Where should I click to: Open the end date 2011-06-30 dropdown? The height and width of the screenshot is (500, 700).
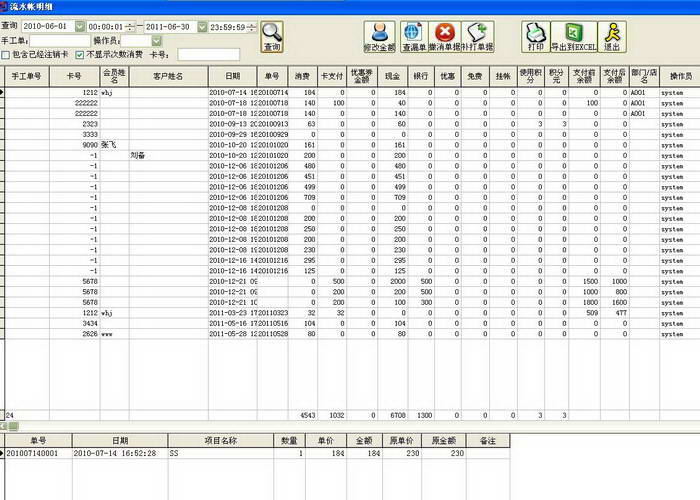pos(202,27)
